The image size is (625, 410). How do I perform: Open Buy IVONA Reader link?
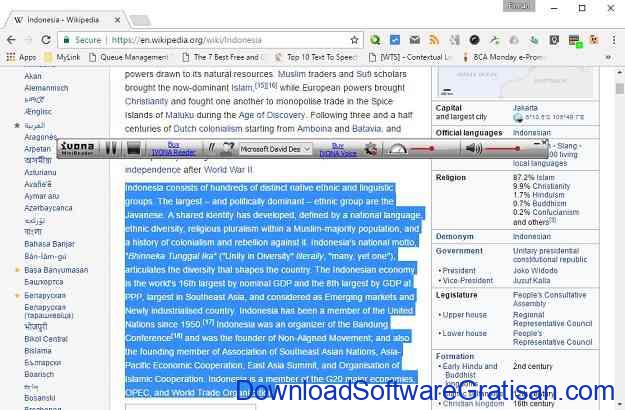click(x=173, y=149)
